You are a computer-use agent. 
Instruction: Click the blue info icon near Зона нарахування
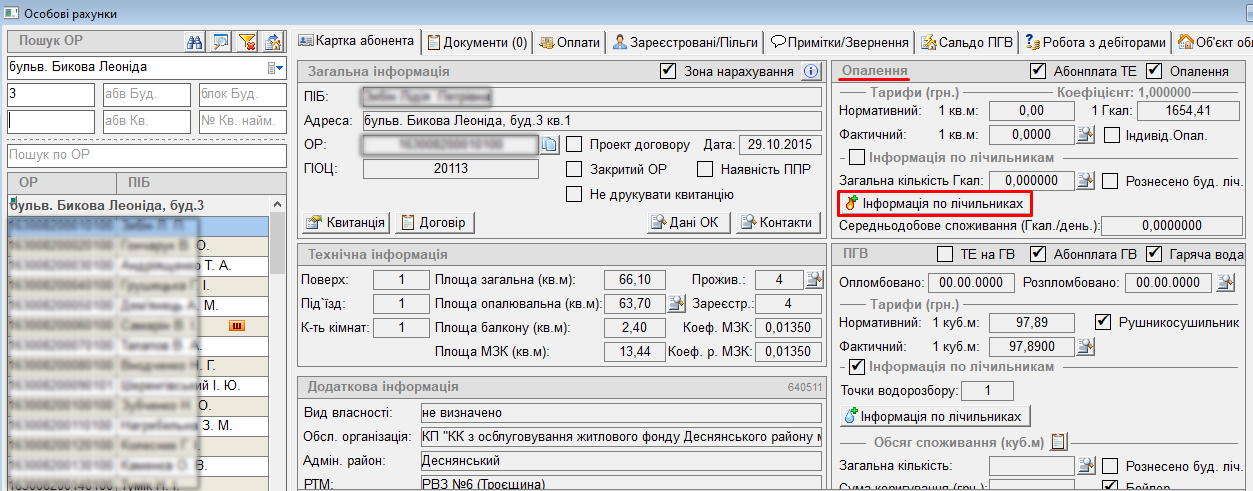point(810,72)
